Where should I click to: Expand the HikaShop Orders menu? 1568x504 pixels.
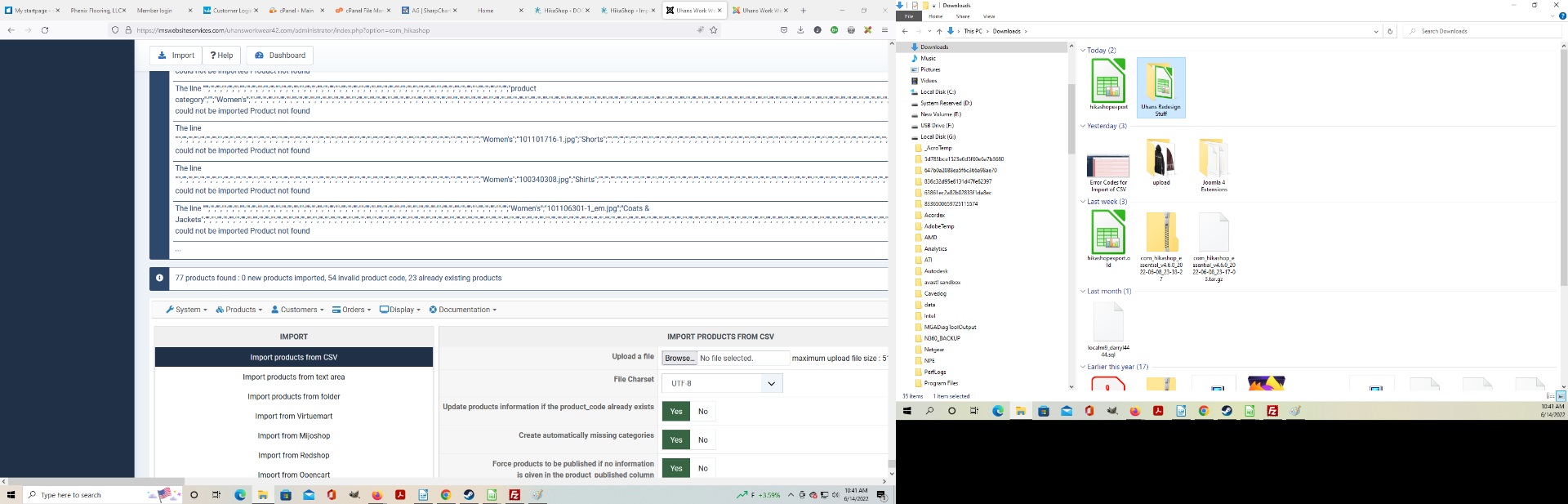pyautogui.click(x=352, y=310)
